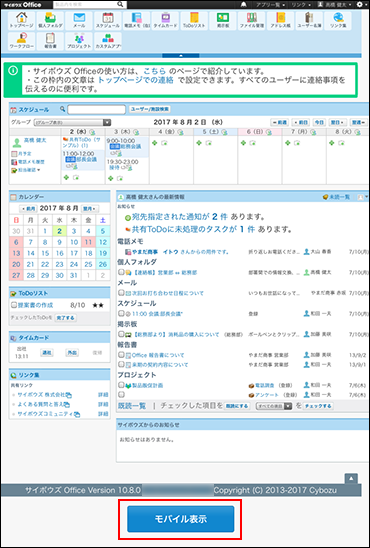Click the search magnifier in header search box
This screenshot has width=370, height=548.
click(x=120, y=4)
